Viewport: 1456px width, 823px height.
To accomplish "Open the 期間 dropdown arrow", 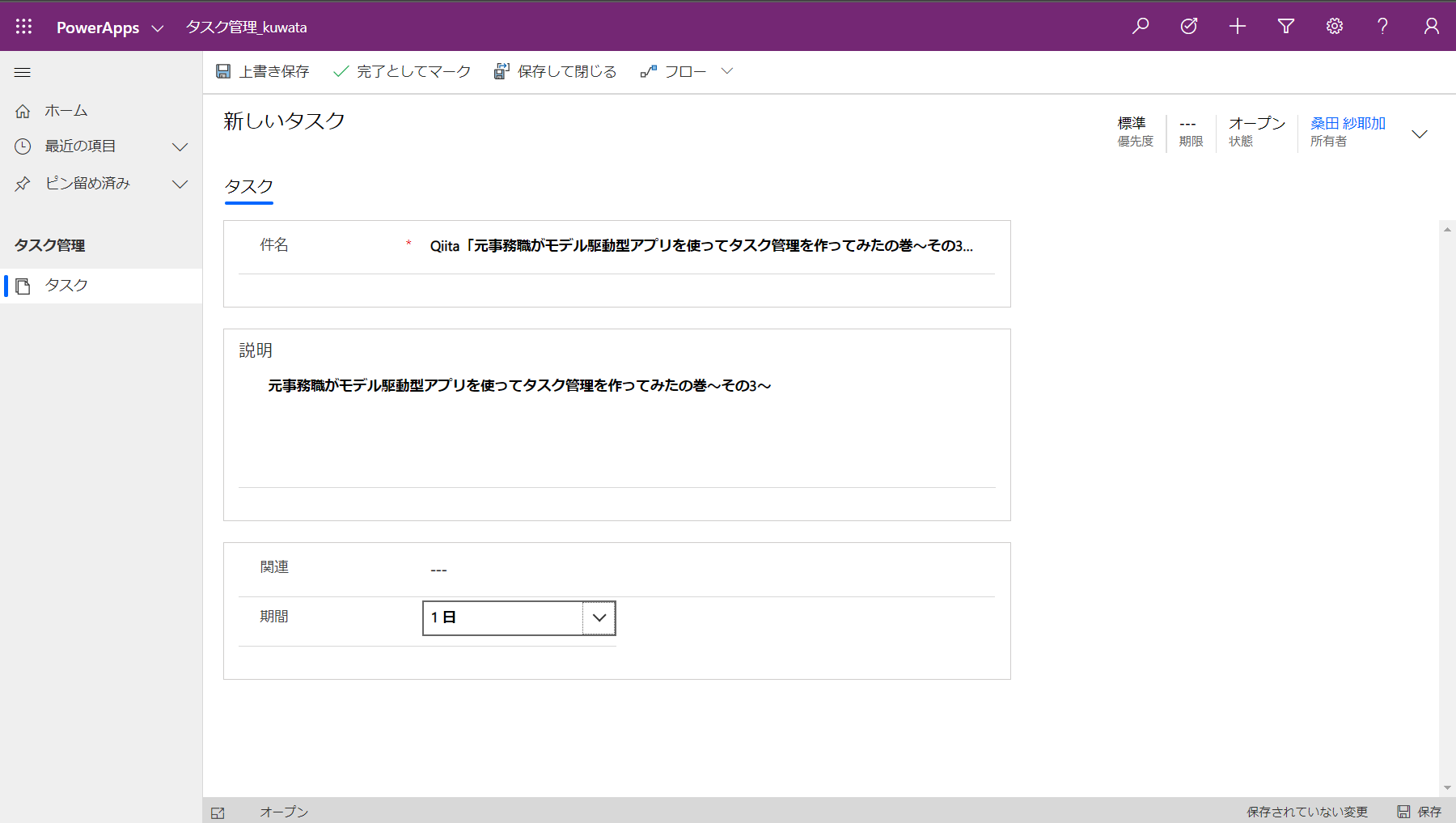I will point(599,618).
